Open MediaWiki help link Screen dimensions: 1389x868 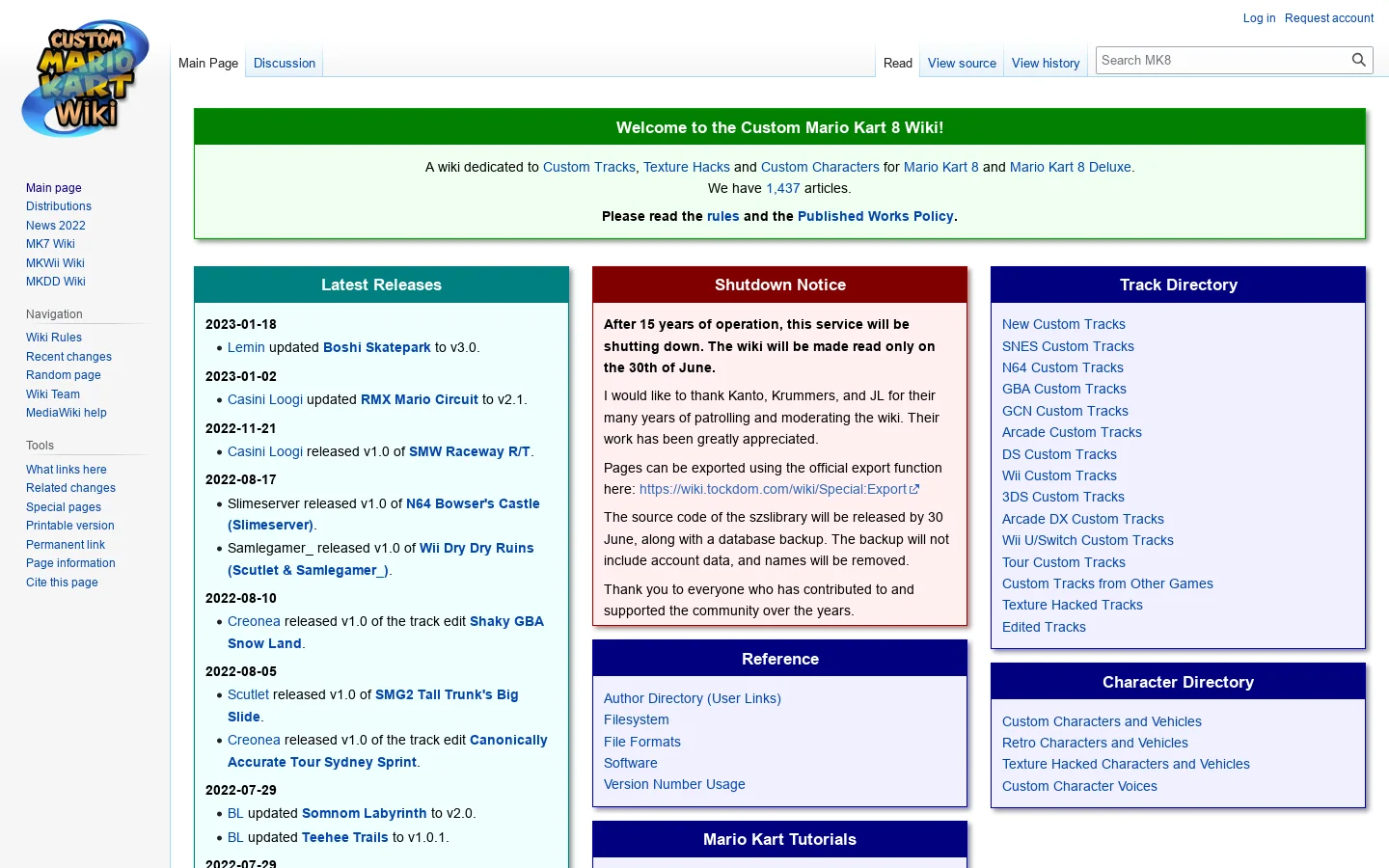coord(67,413)
